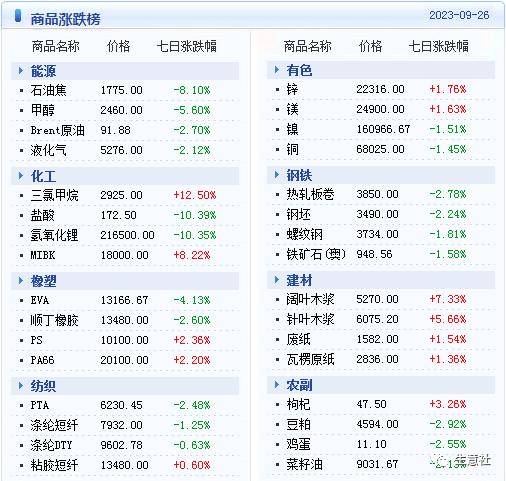Open the 农副 category link
The image size is (506, 481).
[x=299, y=385]
